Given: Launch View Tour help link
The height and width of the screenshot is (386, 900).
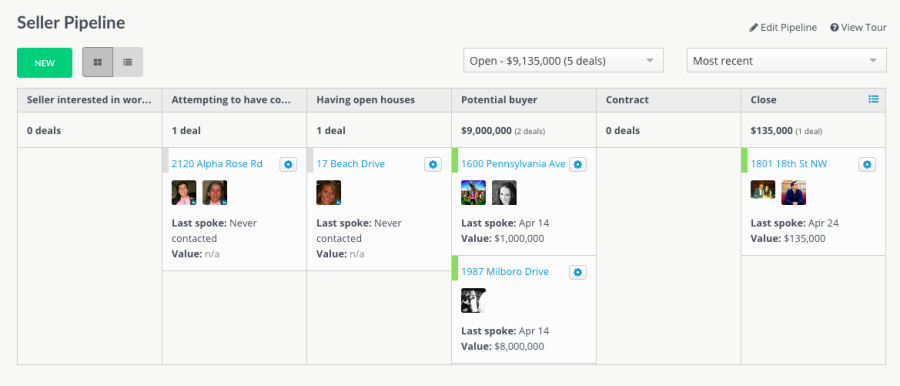Looking at the screenshot, I should click(x=858, y=28).
